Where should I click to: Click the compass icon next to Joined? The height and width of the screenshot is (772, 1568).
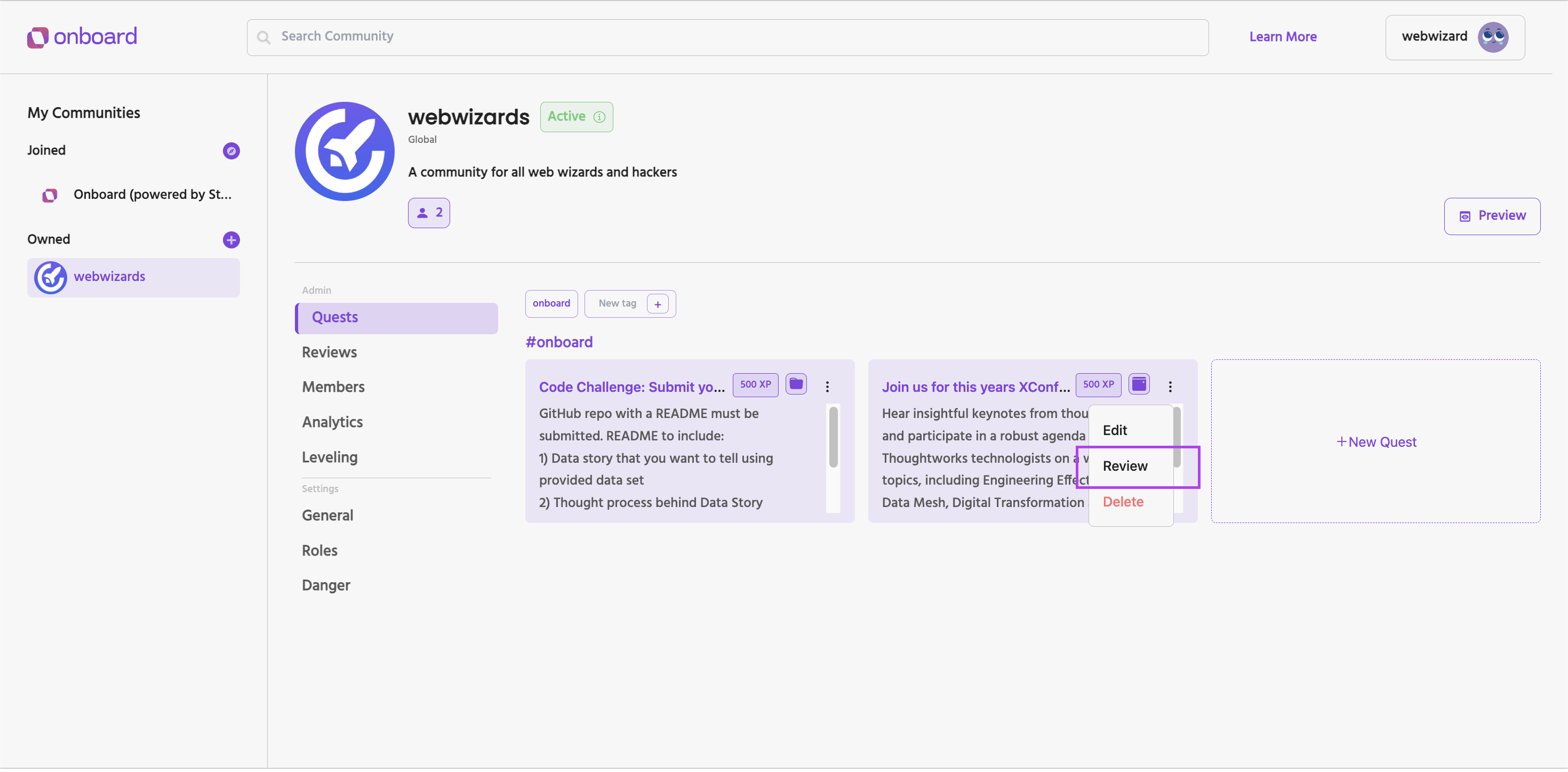231,151
